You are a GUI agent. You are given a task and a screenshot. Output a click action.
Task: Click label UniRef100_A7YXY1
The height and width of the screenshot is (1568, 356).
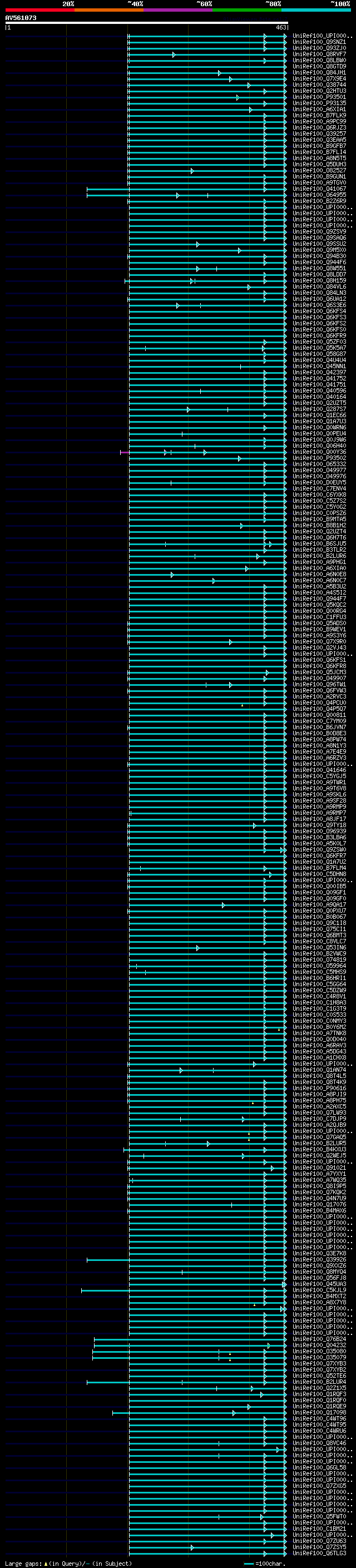pyautogui.click(x=319, y=1174)
